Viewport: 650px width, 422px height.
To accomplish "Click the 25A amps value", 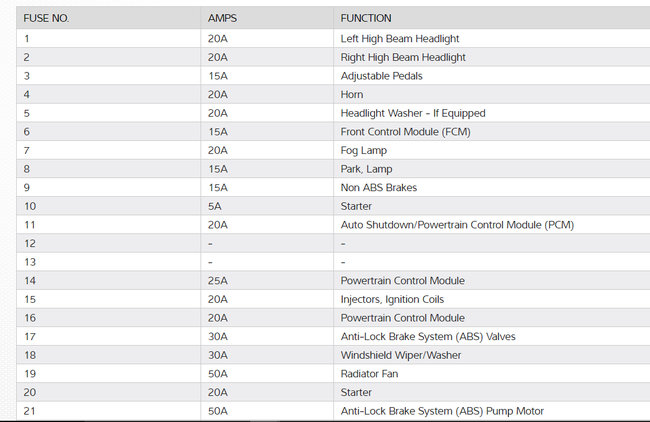I will point(218,281).
